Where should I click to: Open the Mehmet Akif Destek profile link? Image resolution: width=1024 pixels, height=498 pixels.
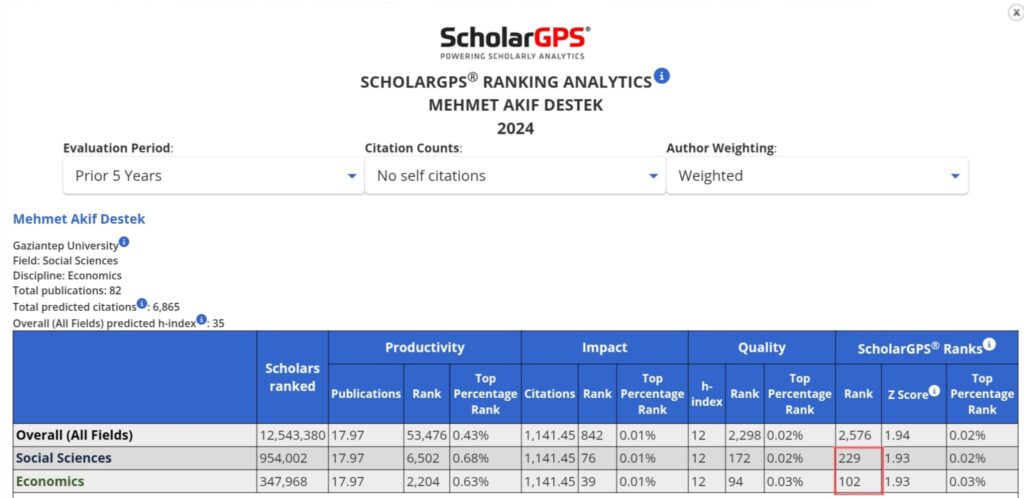[79, 219]
